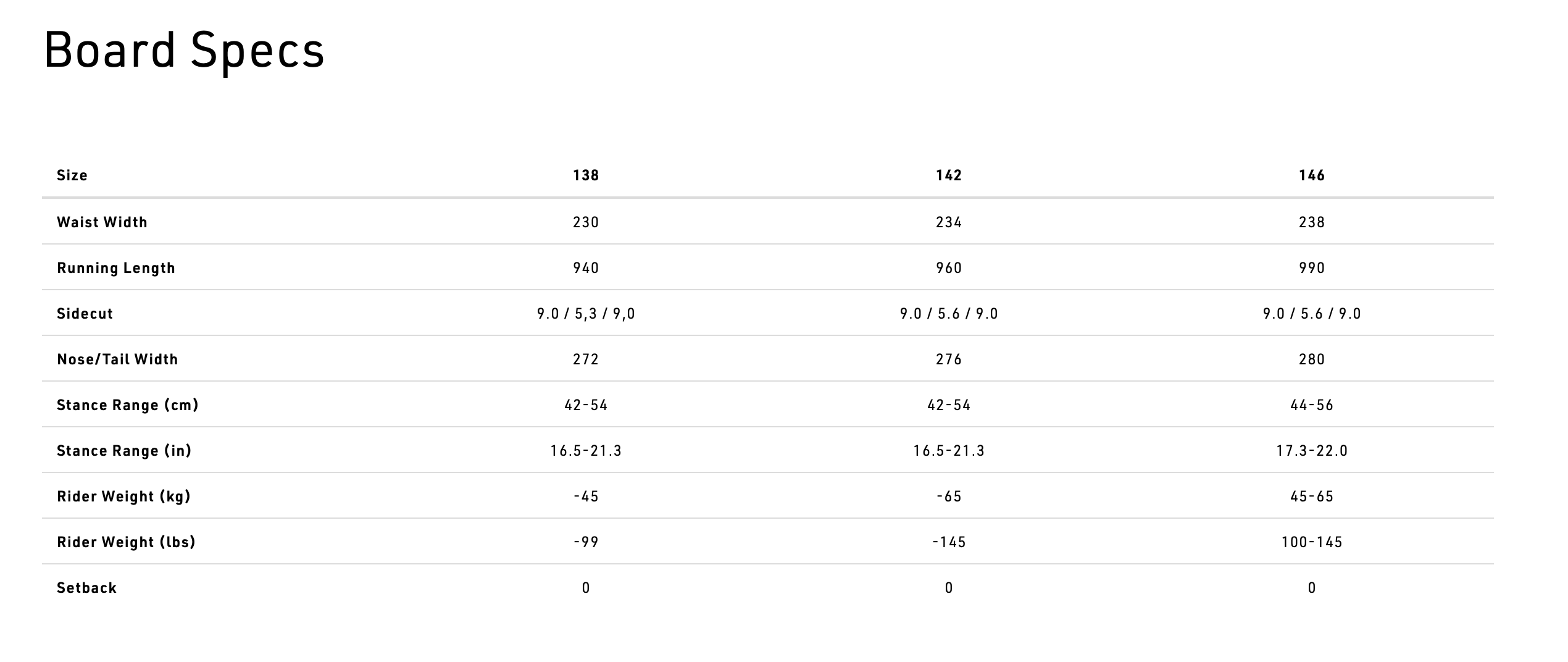
Task: Click the 100-145 rider weight value
Action: coord(1312,542)
